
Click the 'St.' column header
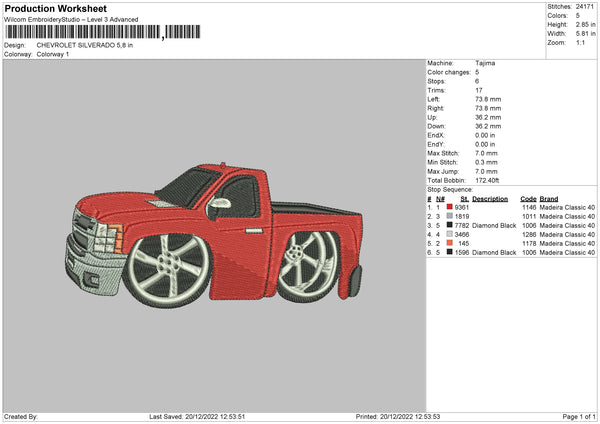(465, 199)
